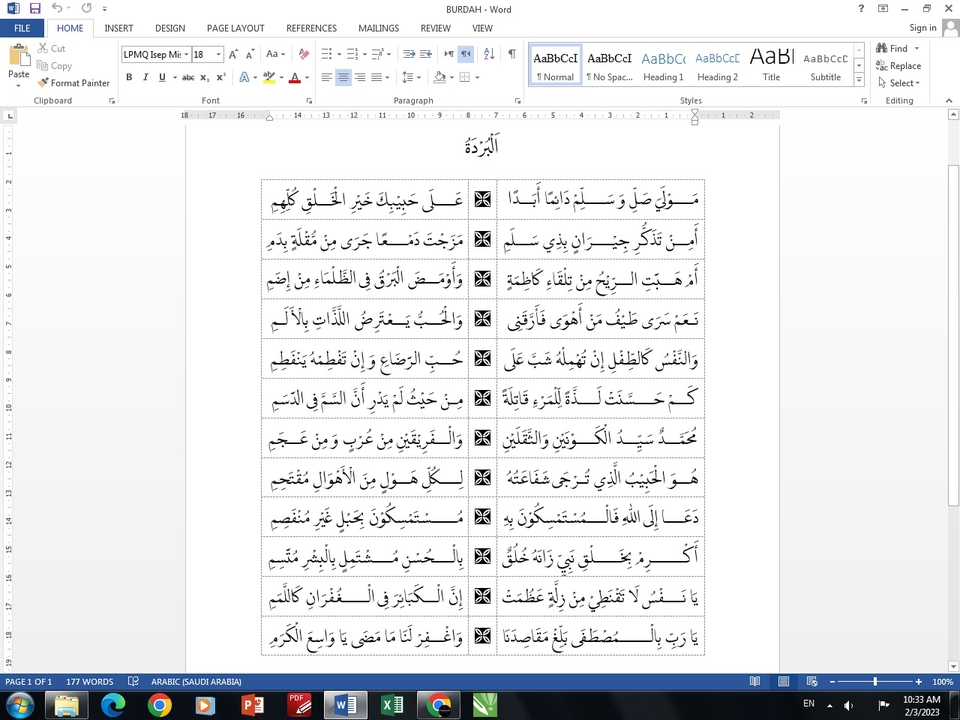This screenshot has width=960, height=720.
Task: Open the FILE tab
Action: coord(22,28)
